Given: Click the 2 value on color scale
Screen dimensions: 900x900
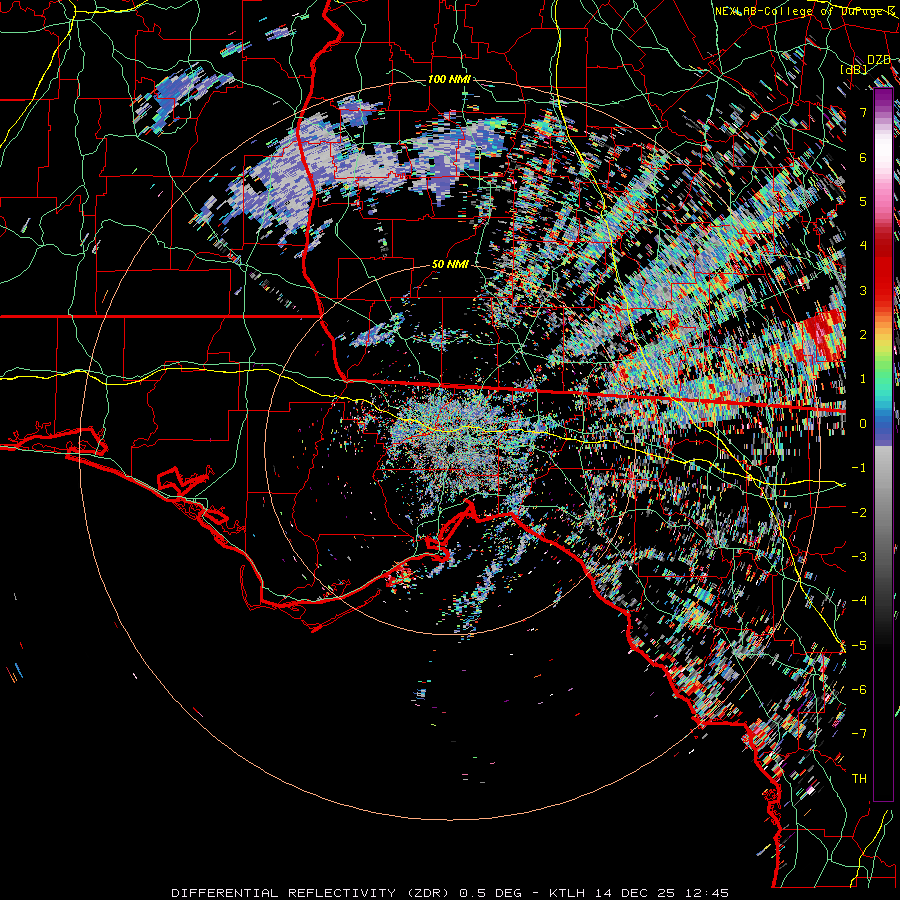Looking at the screenshot, I should click(863, 335).
